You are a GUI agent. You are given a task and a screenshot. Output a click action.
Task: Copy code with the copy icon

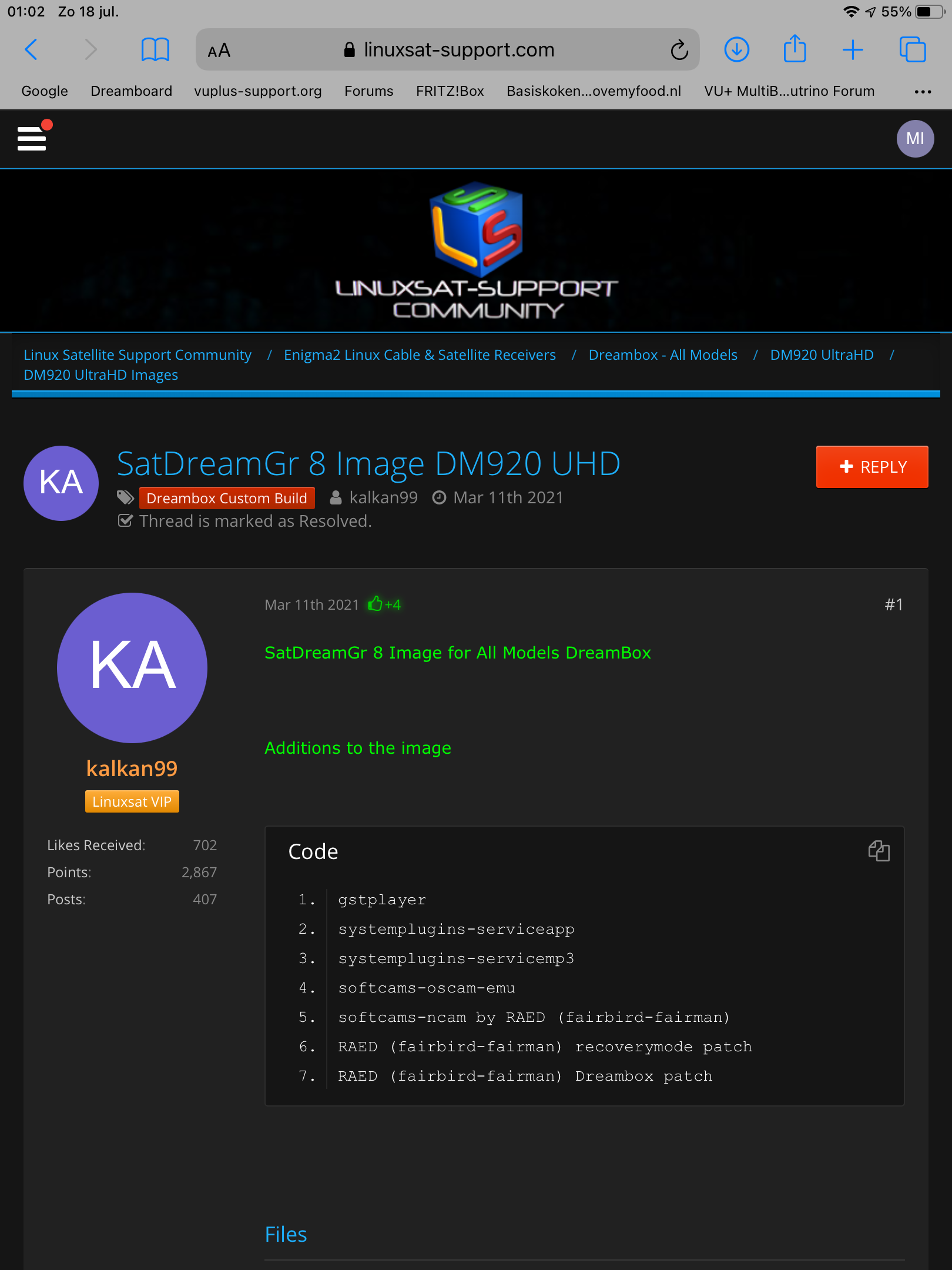[x=879, y=851]
